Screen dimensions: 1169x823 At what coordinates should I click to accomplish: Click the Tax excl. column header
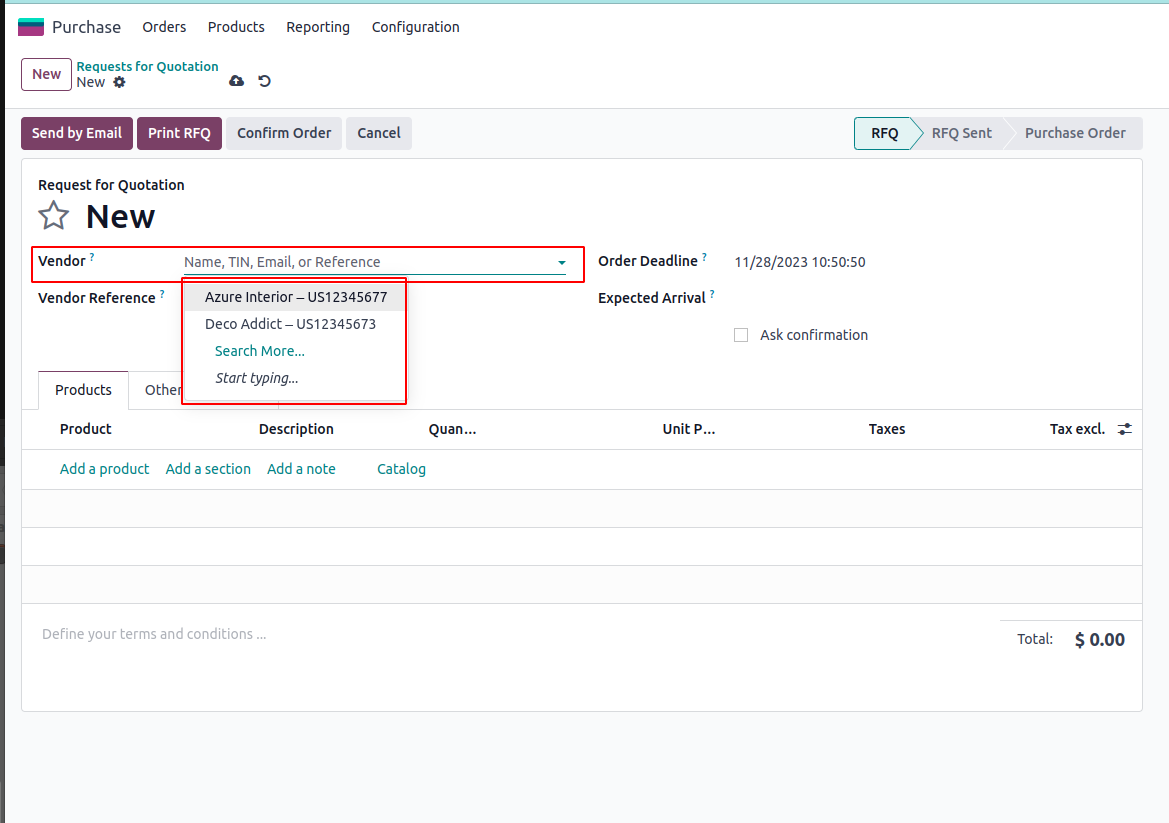[x=1077, y=429]
